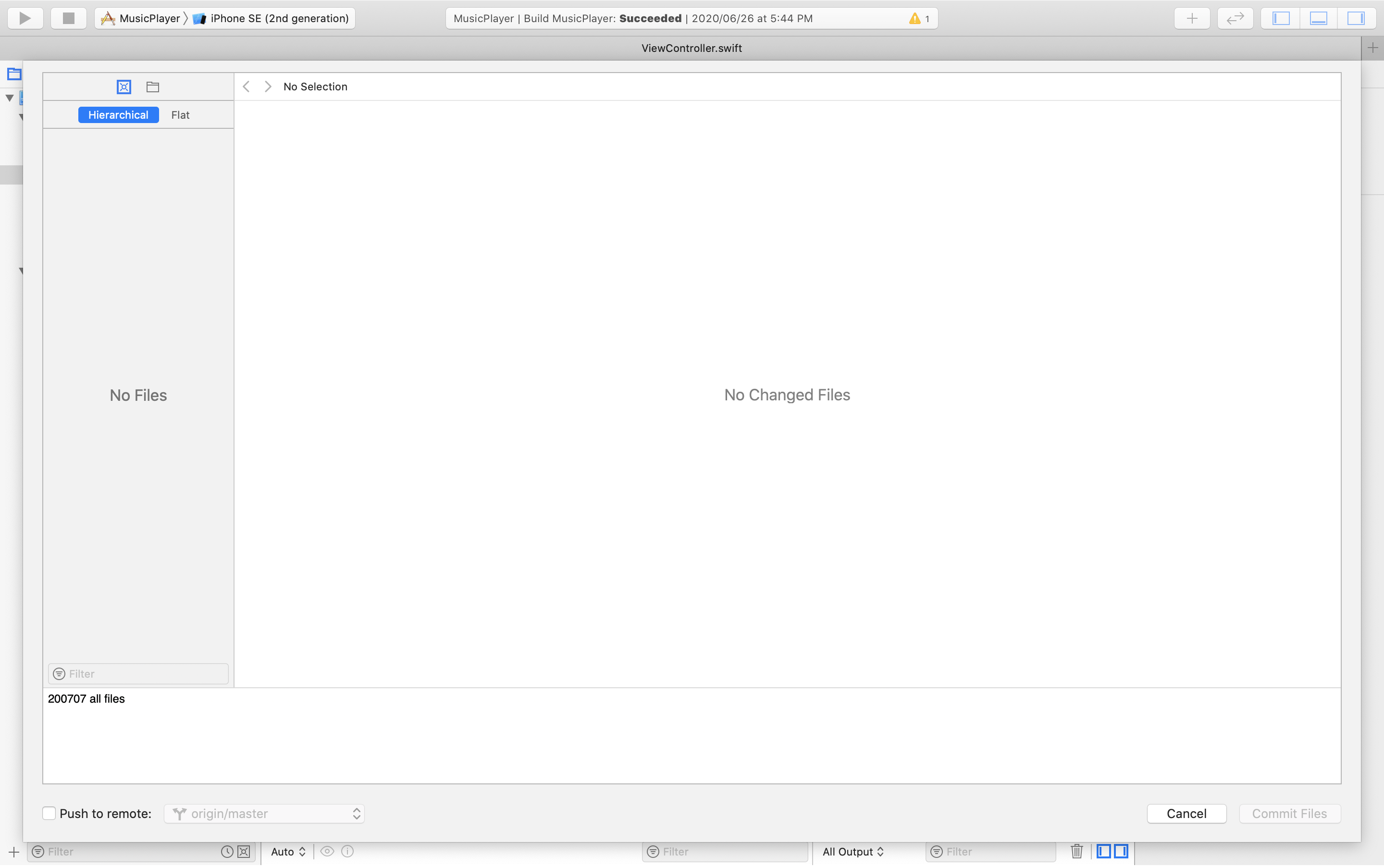Viewport: 1384px width, 868px height.
Task: Select the source control file view icon
Action: 124,87
